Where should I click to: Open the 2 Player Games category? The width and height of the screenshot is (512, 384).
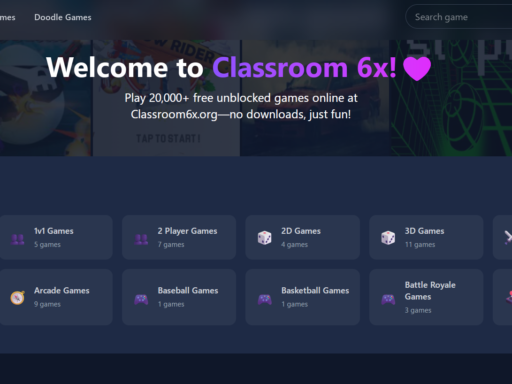pos(179,237)
